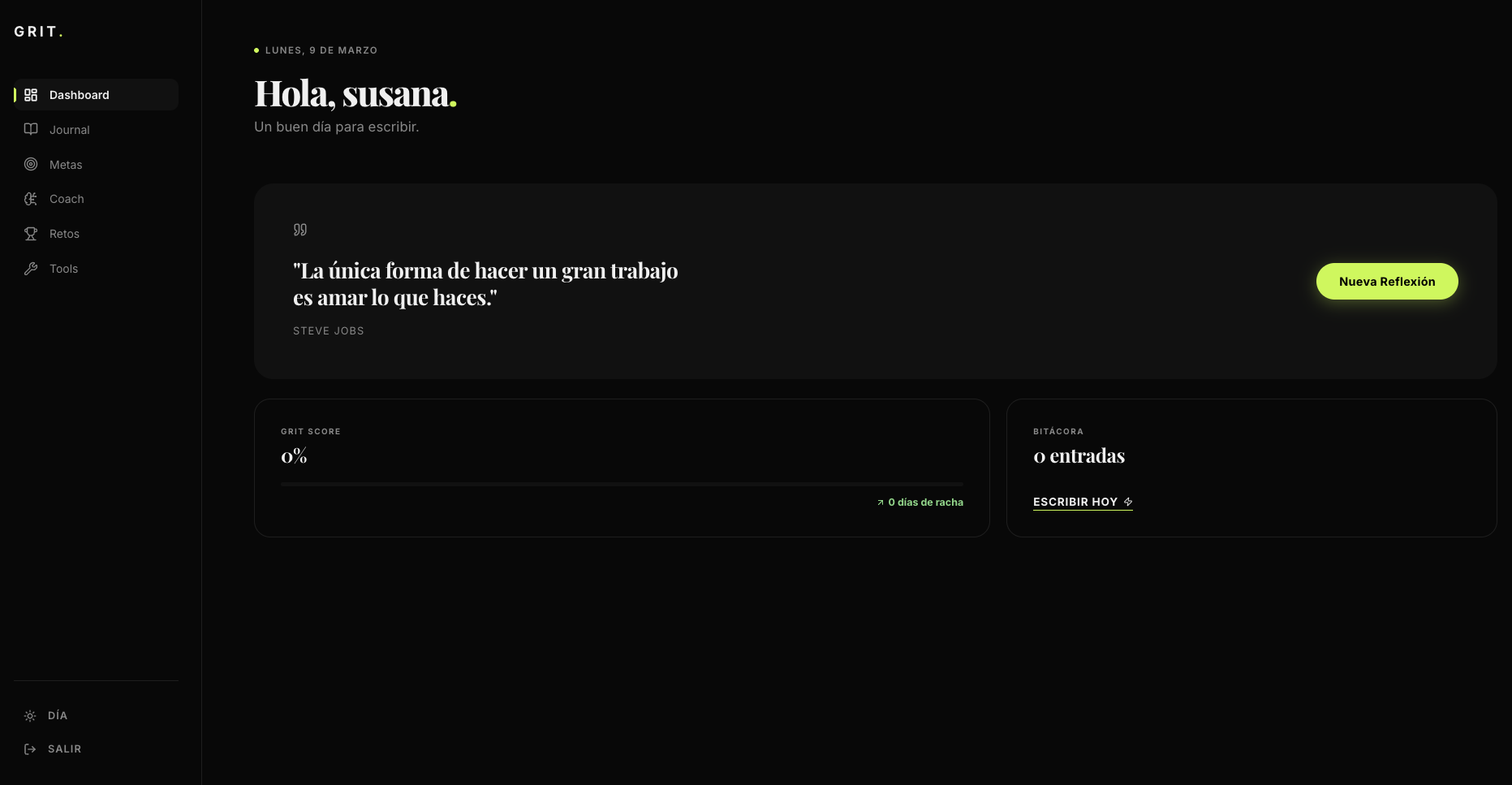Screen dimensions: 1512x785
Task: Open the Retos menu item
Action: pos(64,234)
